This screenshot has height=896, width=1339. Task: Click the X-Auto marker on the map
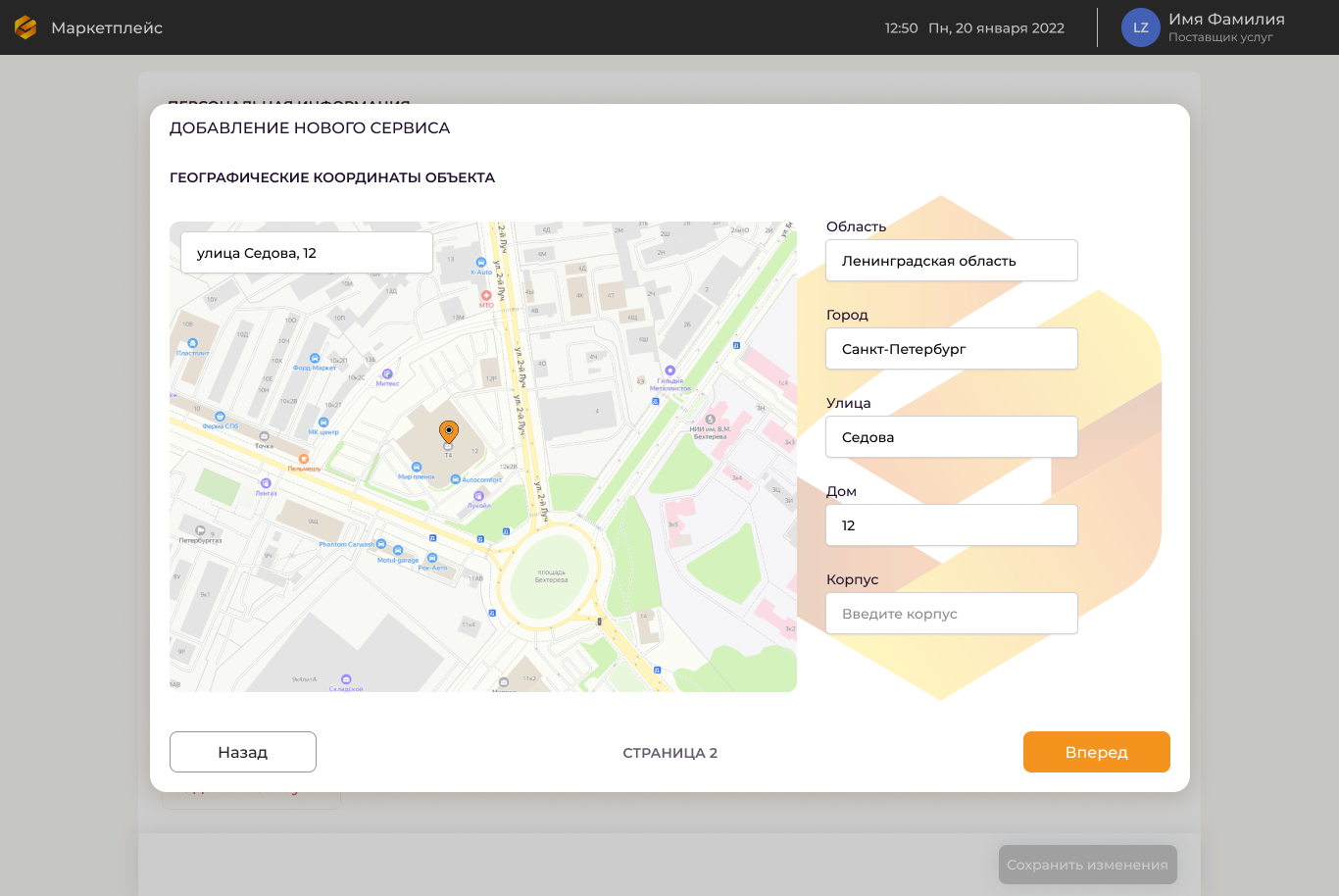pos(480,263)
